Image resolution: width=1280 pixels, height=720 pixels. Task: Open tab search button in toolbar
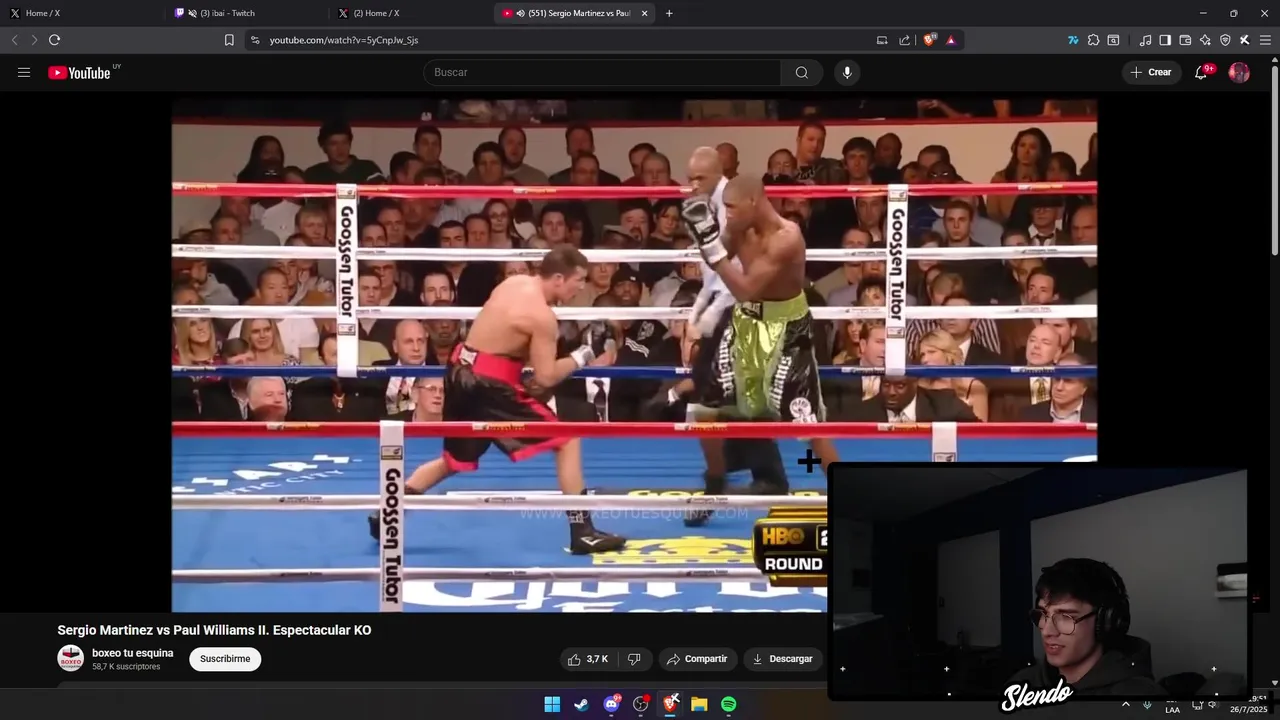1113,40
